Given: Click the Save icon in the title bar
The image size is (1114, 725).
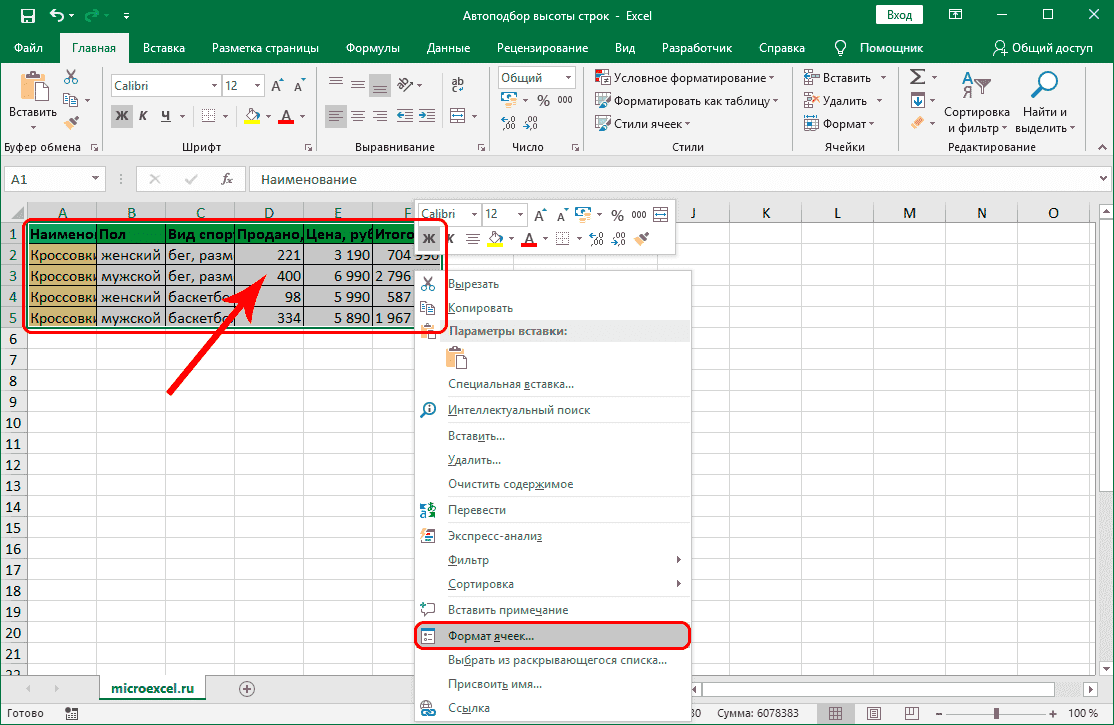Looking at the screenshot, I should click(28, 16).
